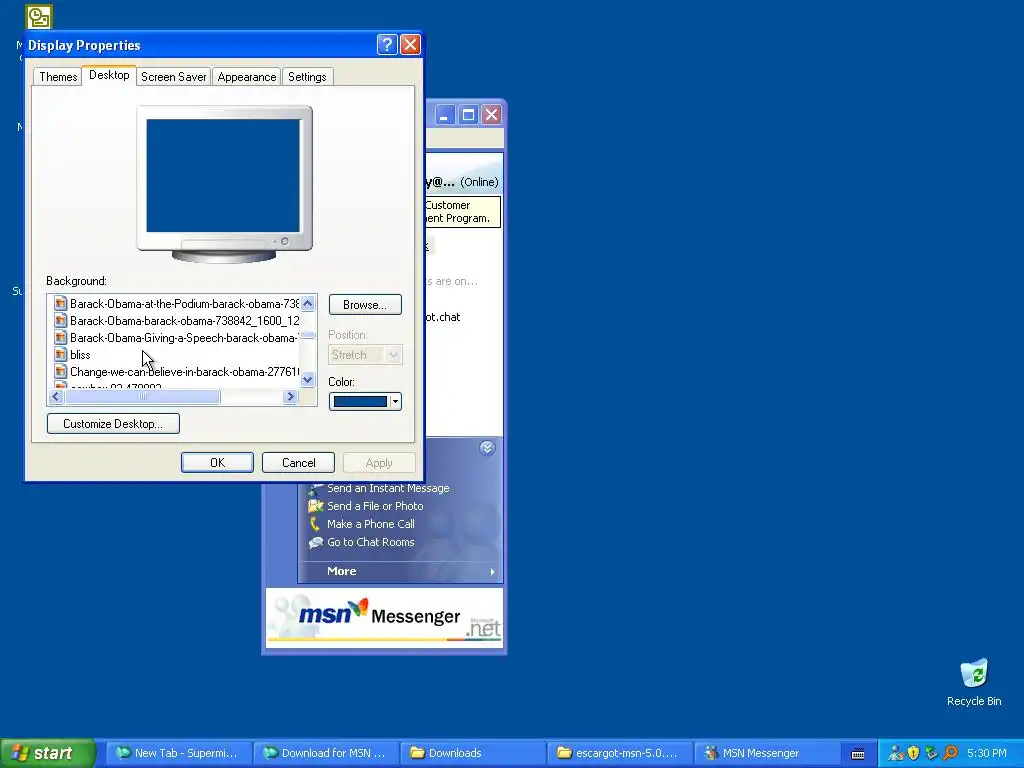Viewport: 1024px width, 768px height.
Task: Maximize the MSN Messenger window
Action: 468,115
